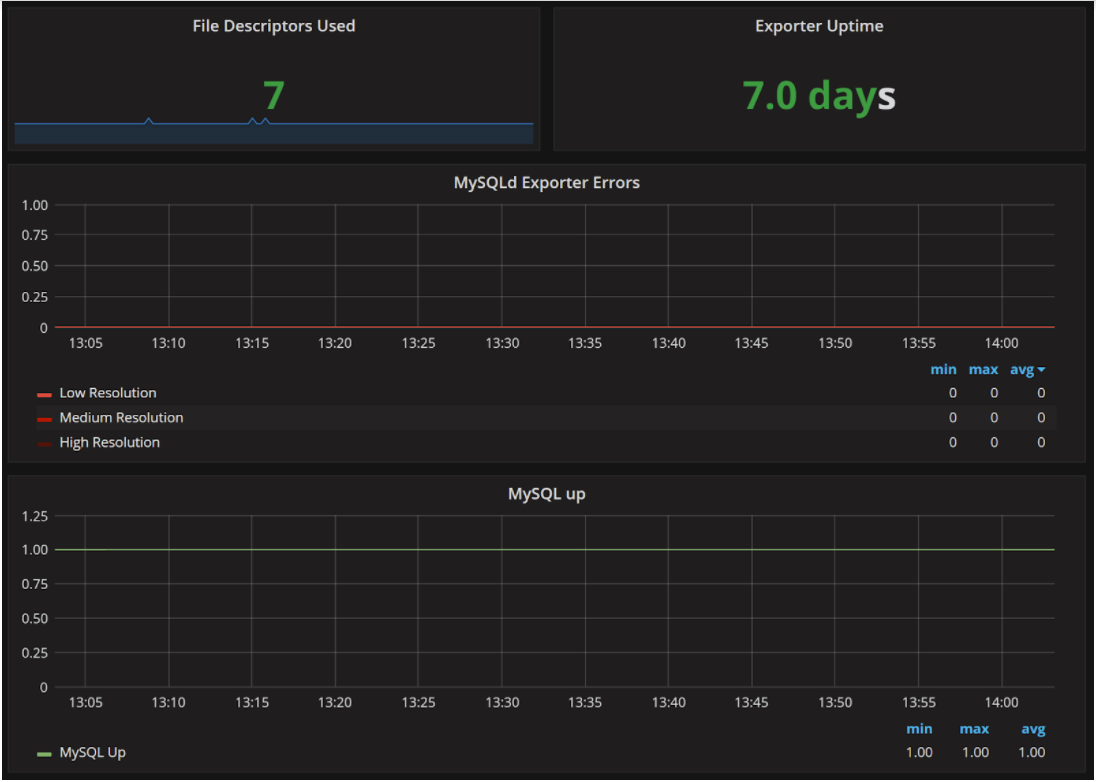Sort MySQL up legend by avg

click(1033, 729)
